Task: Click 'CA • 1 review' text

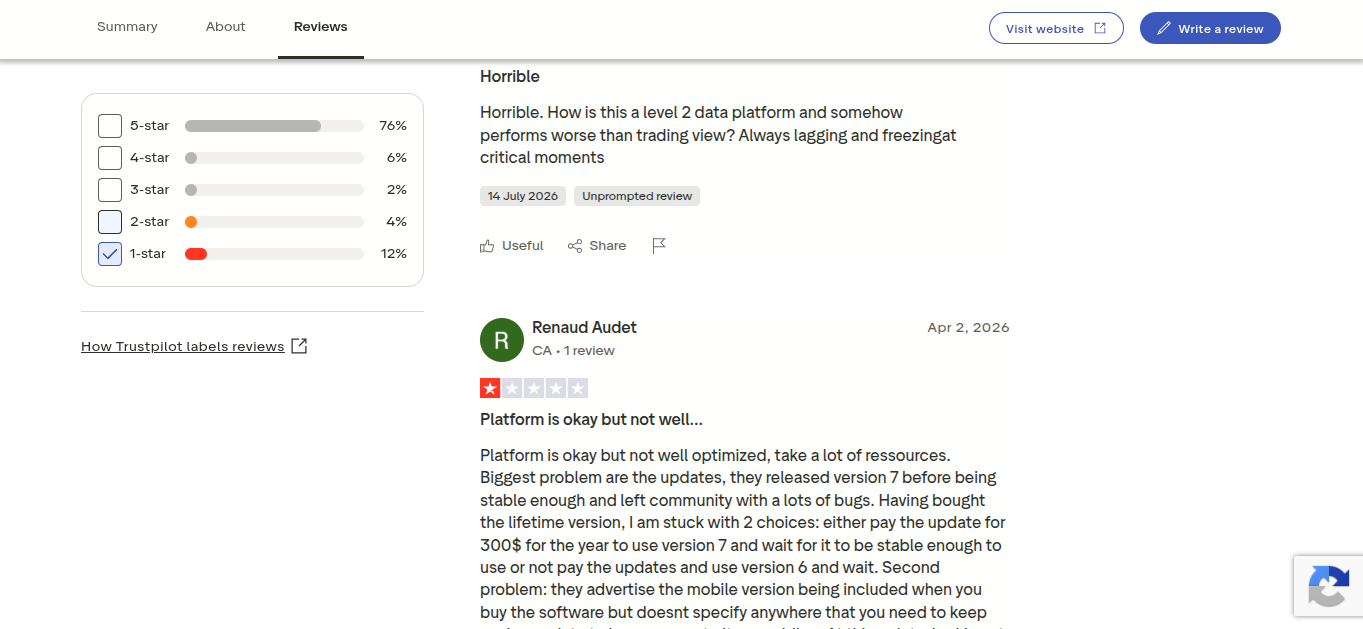Action: tap(573, 351)
